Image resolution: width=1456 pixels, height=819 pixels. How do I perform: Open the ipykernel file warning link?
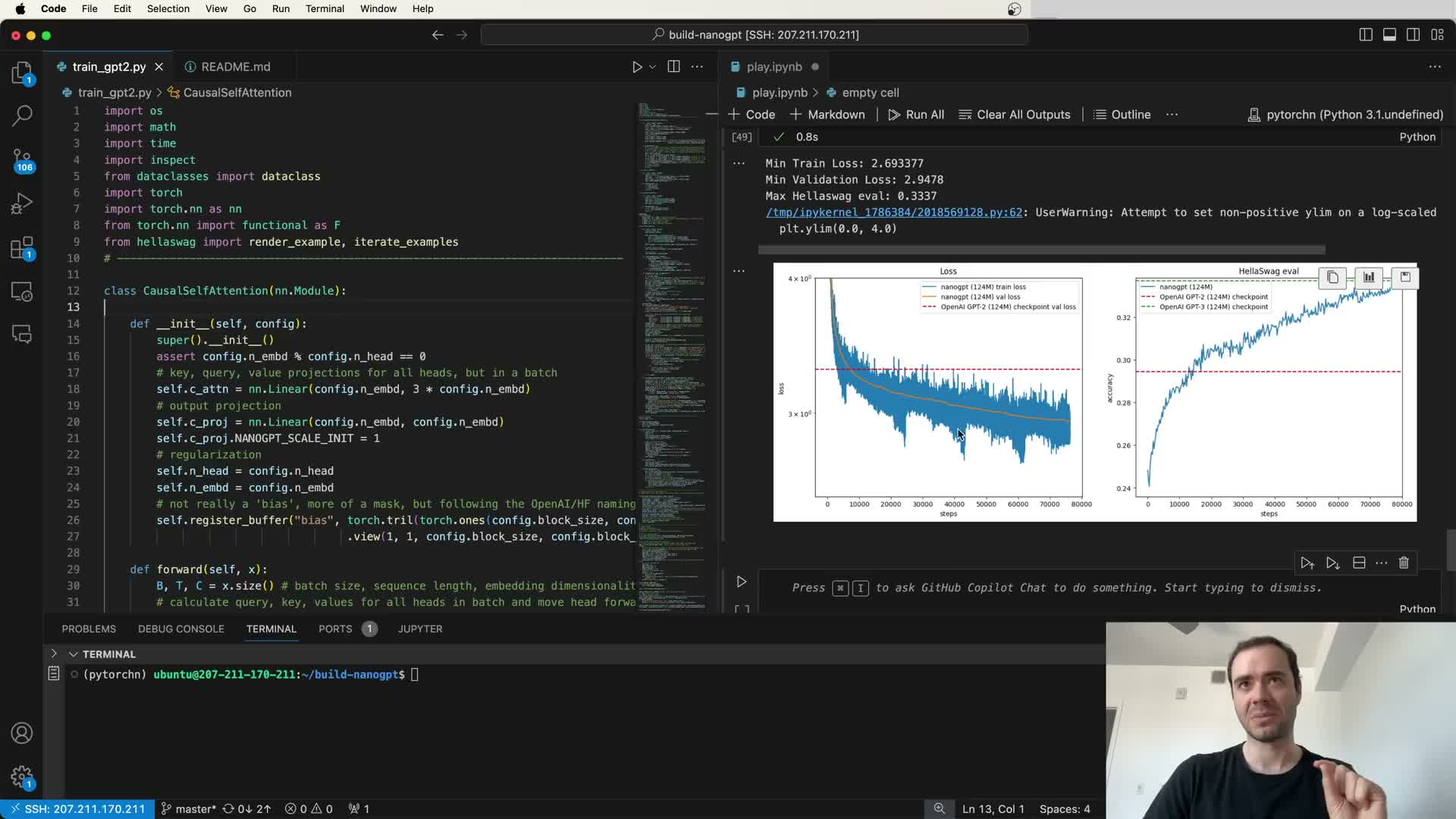pyautogui.click(x=894, y=212)
